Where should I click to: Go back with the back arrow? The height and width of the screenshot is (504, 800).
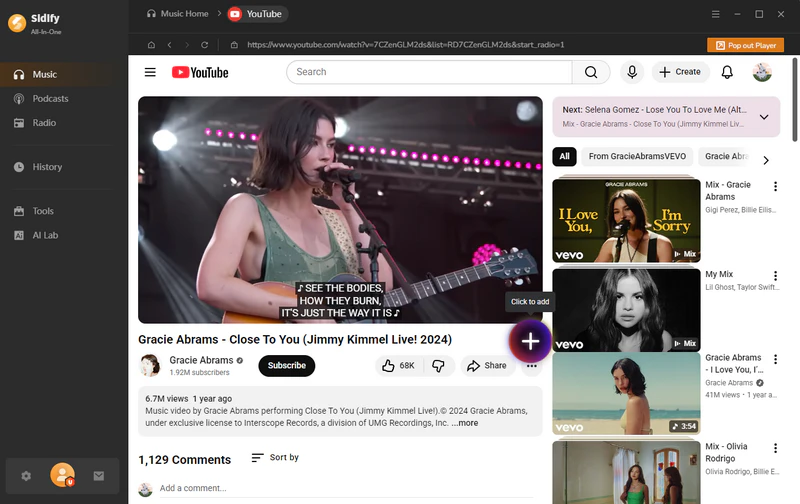[169, 45]
